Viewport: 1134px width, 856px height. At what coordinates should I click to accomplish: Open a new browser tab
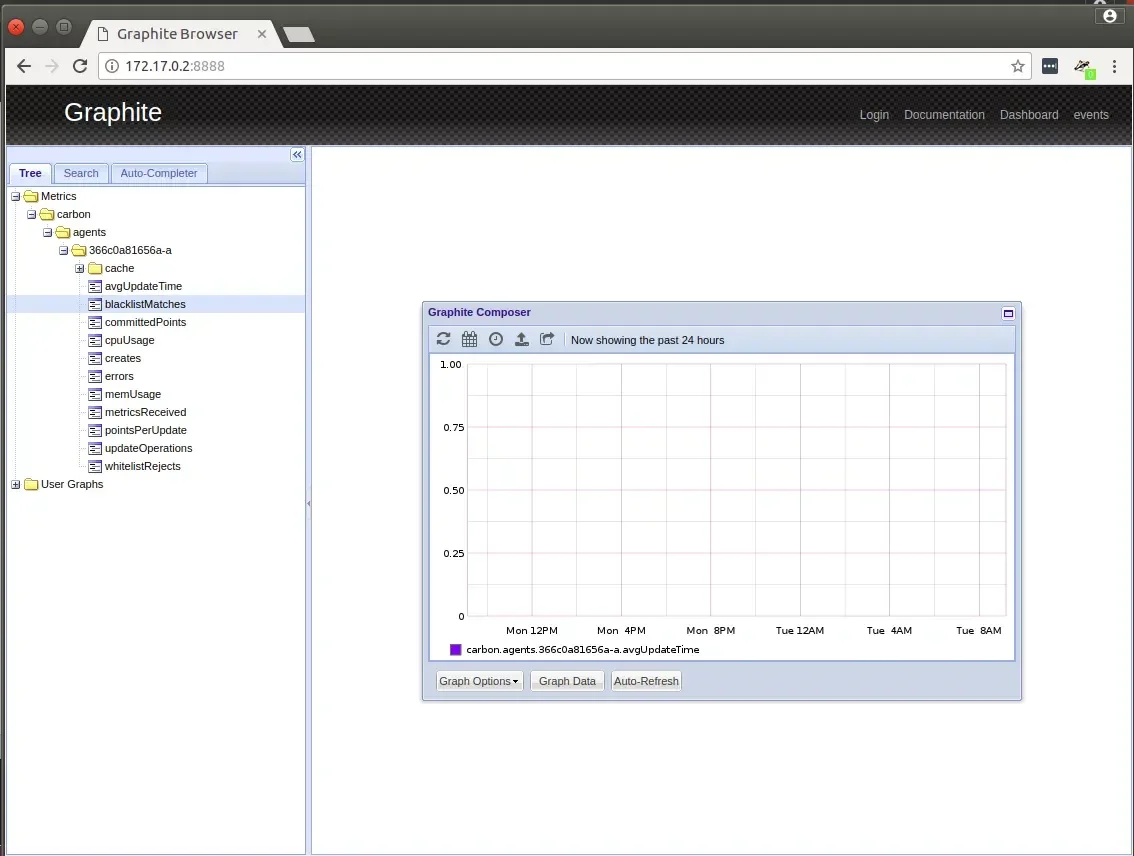point(299,34)
